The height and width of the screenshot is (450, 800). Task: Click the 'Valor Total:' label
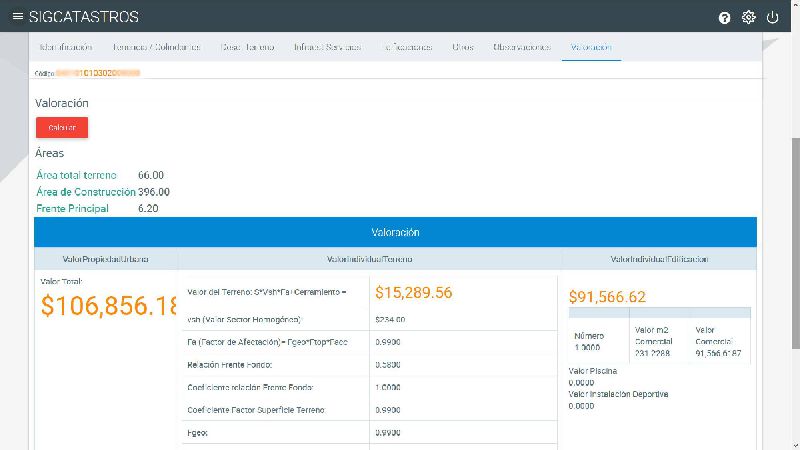pos(61,281)
